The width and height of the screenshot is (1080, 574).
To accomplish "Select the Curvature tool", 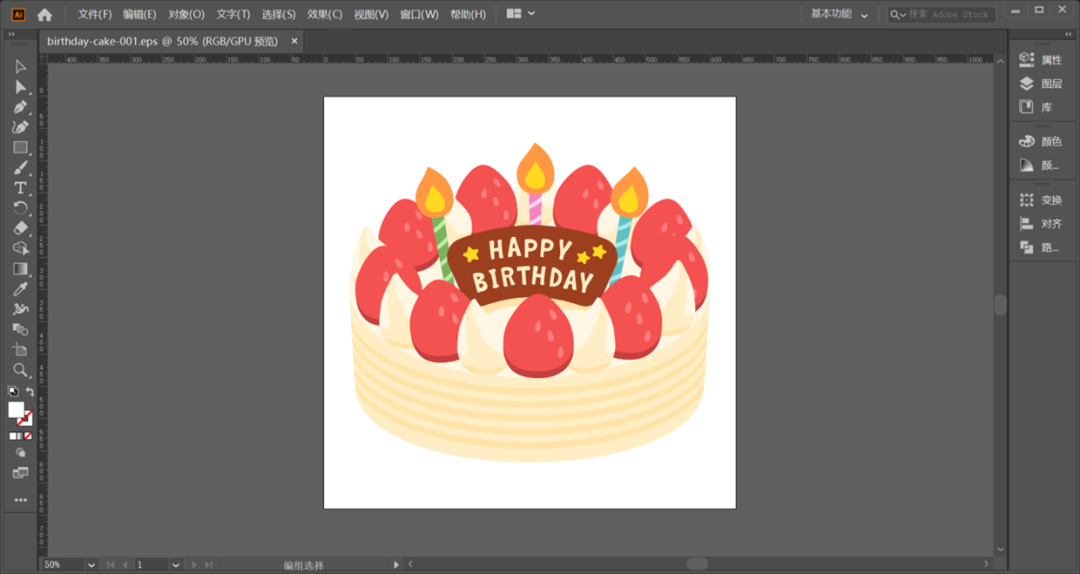I will pos(20,127).
